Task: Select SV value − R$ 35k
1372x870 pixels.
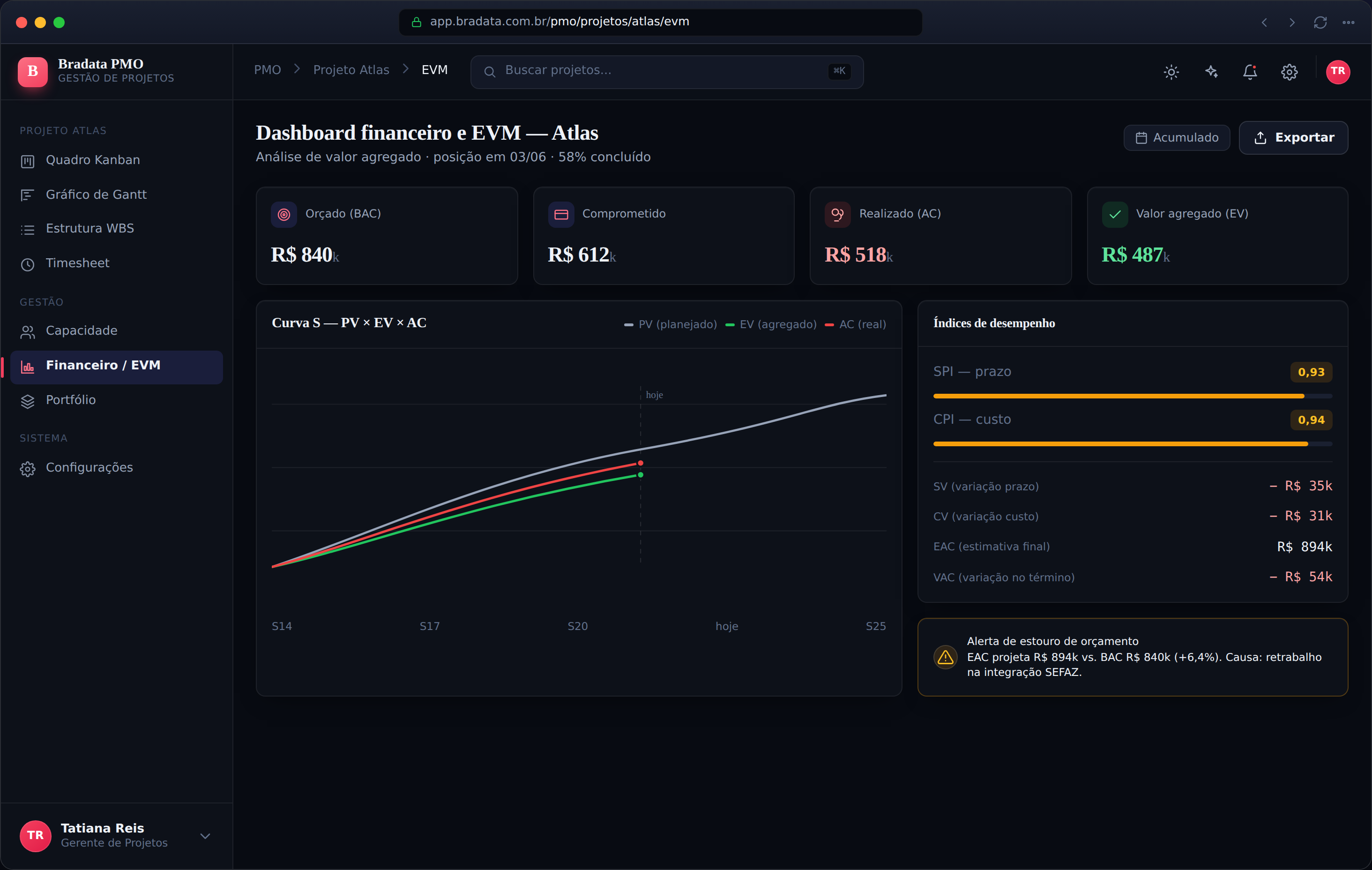Action: pyautogui.click(x=1301, y=486)
